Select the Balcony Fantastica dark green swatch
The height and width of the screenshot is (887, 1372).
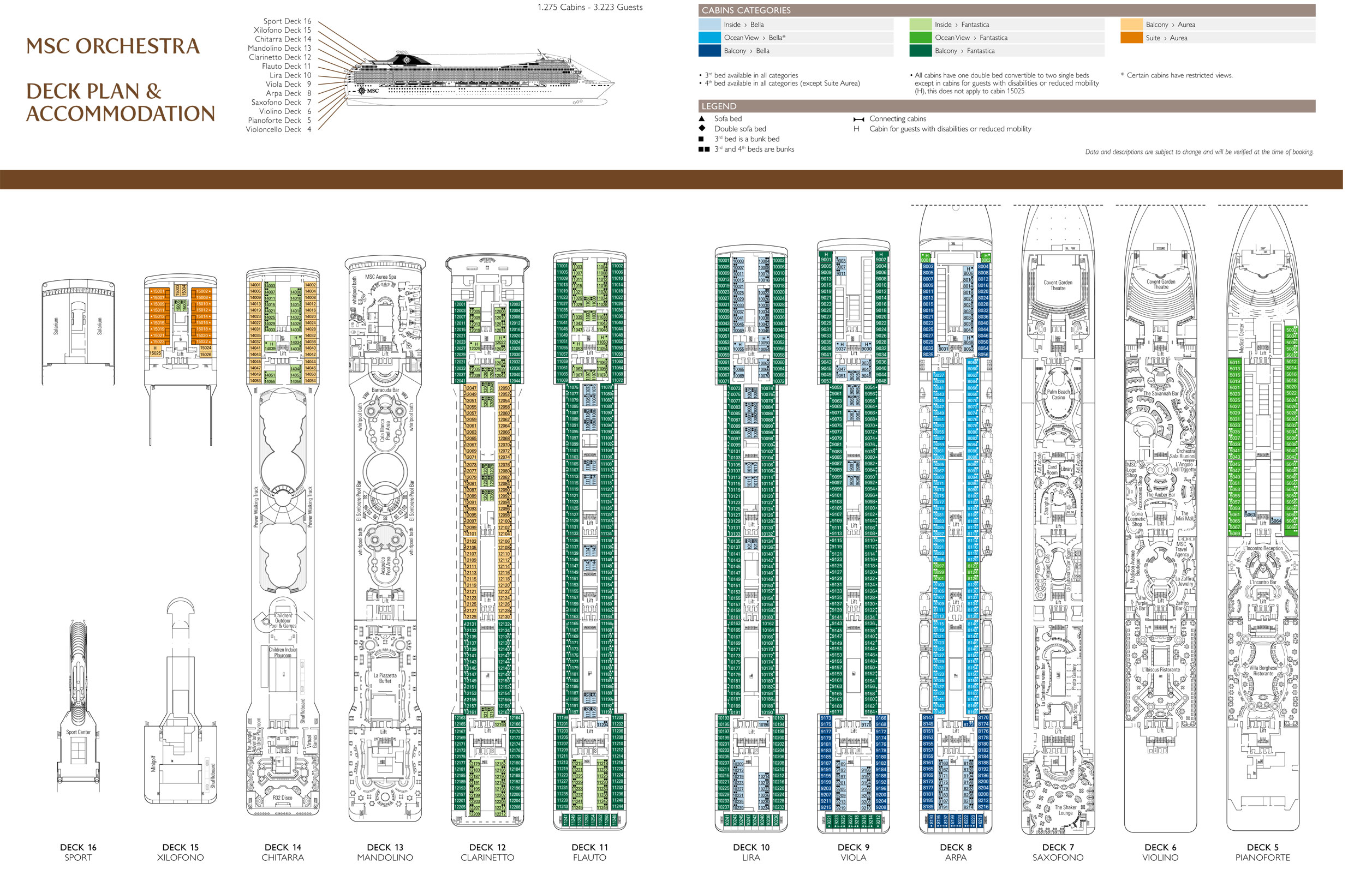[920, 51]
